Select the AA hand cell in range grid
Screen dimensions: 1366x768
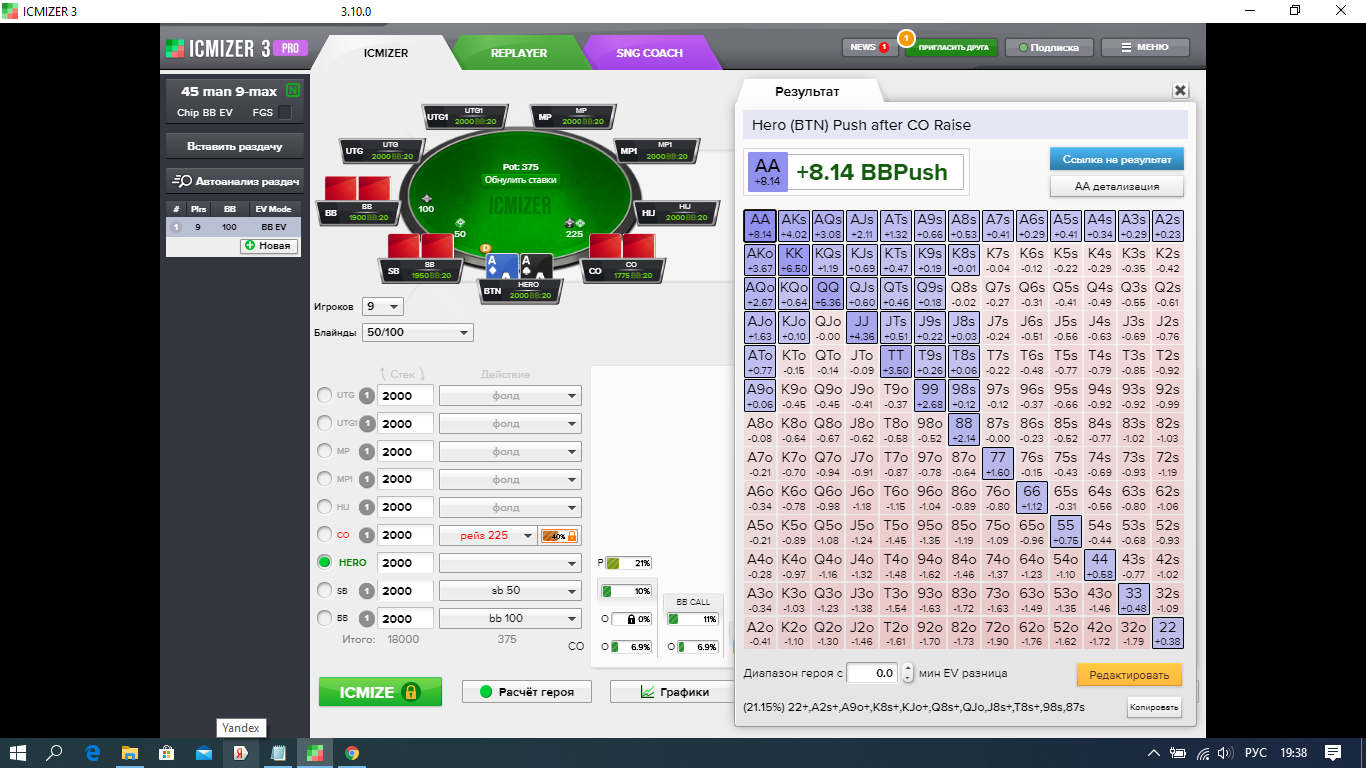(x=760, y=226)
